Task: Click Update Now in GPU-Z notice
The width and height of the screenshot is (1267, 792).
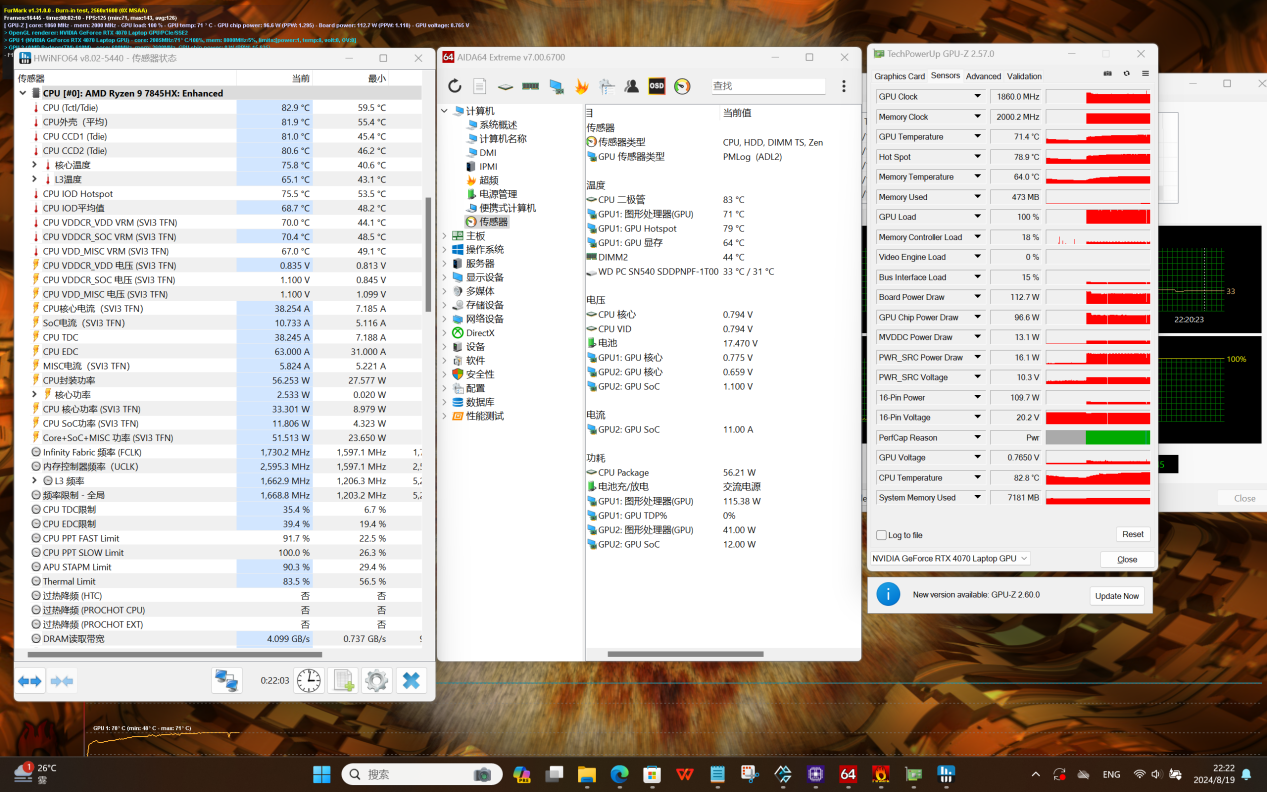Action: 1116,596
